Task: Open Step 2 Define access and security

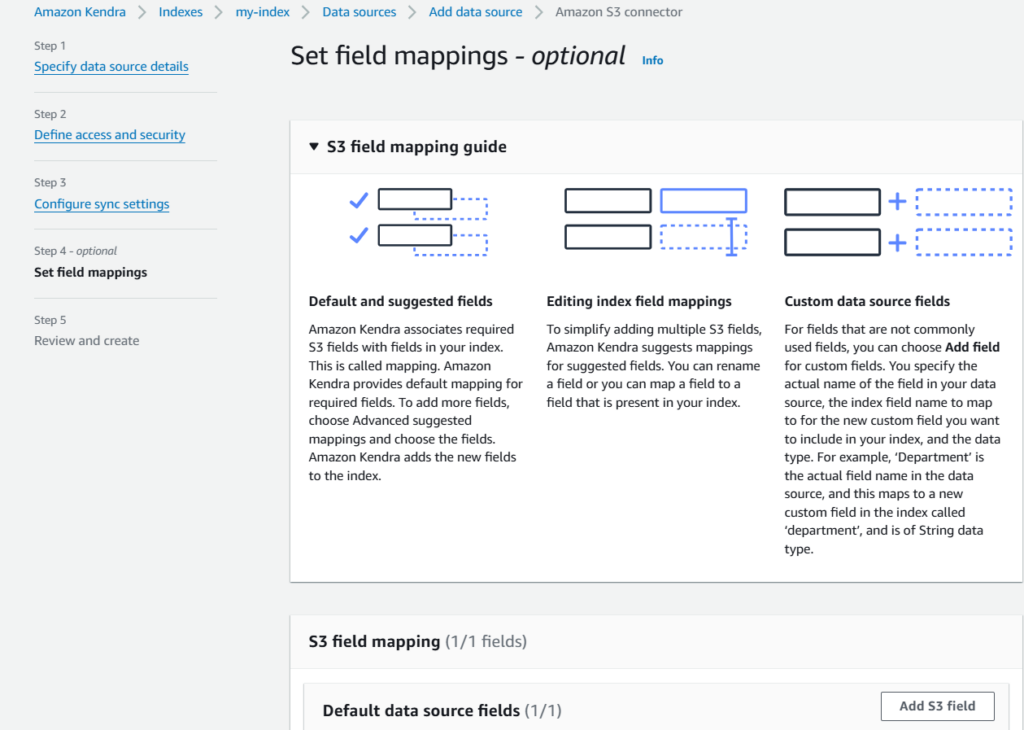Action: coord(109,135)
